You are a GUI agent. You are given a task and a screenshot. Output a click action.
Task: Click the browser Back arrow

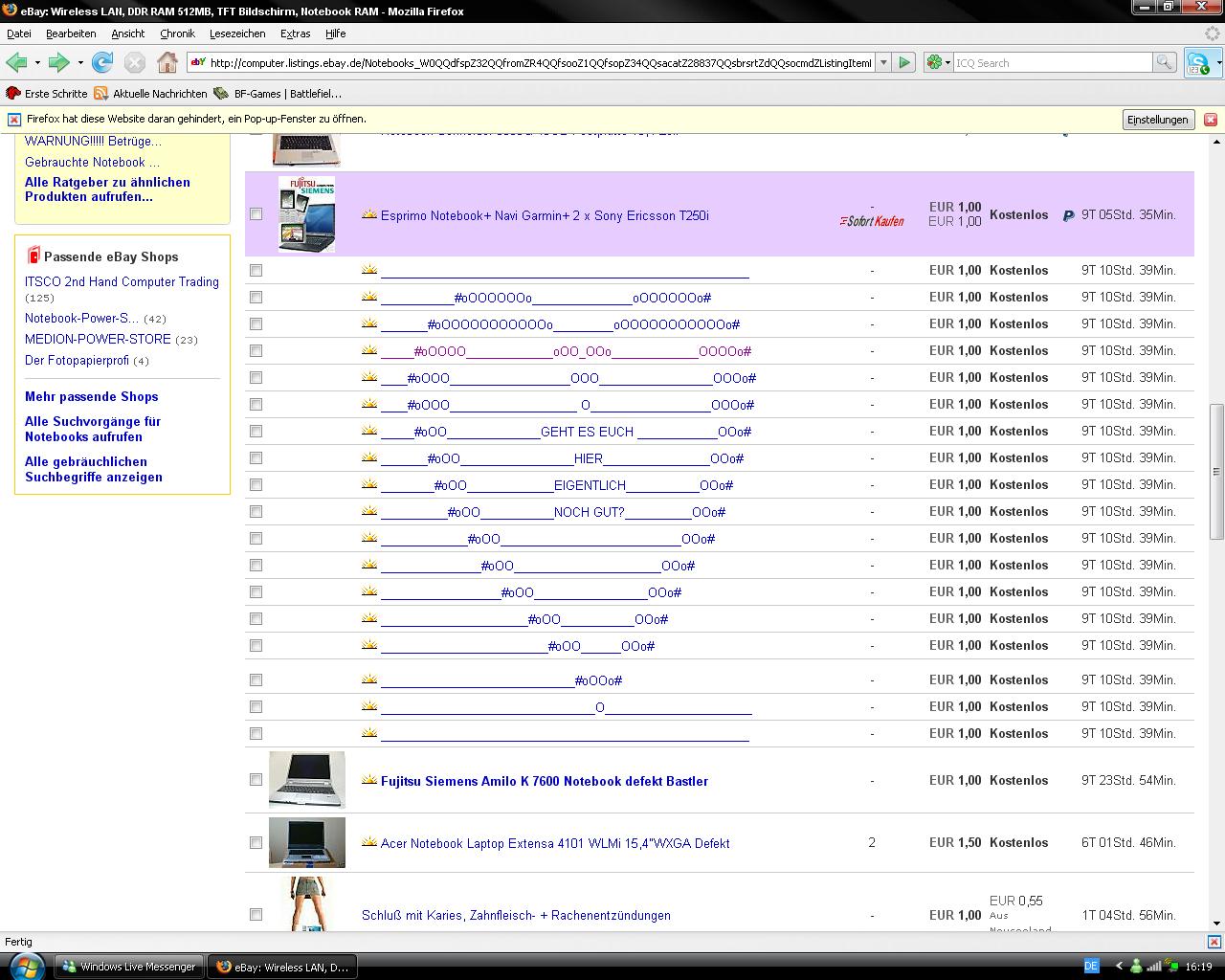point(16,62)
